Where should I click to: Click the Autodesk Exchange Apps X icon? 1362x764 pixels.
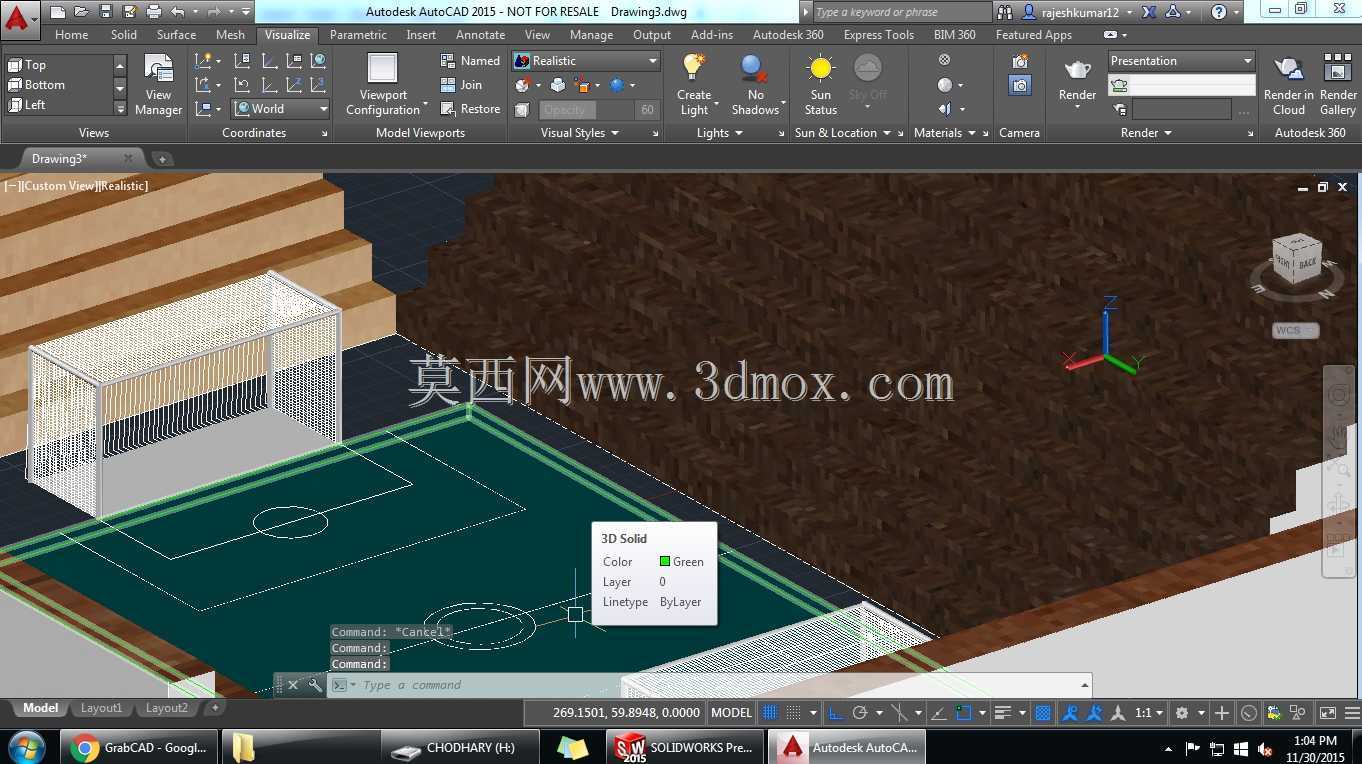pos(1149,12)
